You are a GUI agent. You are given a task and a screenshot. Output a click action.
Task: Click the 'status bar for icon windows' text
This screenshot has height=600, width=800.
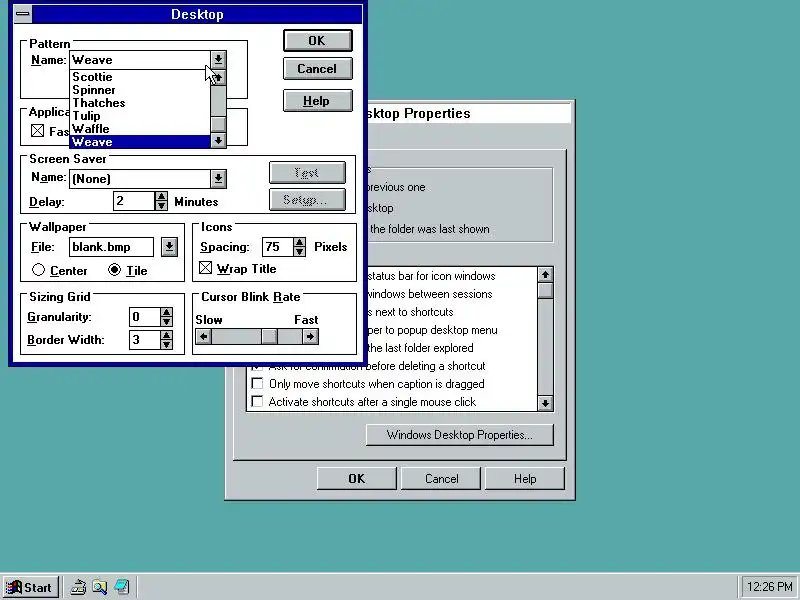click(431, 276)
